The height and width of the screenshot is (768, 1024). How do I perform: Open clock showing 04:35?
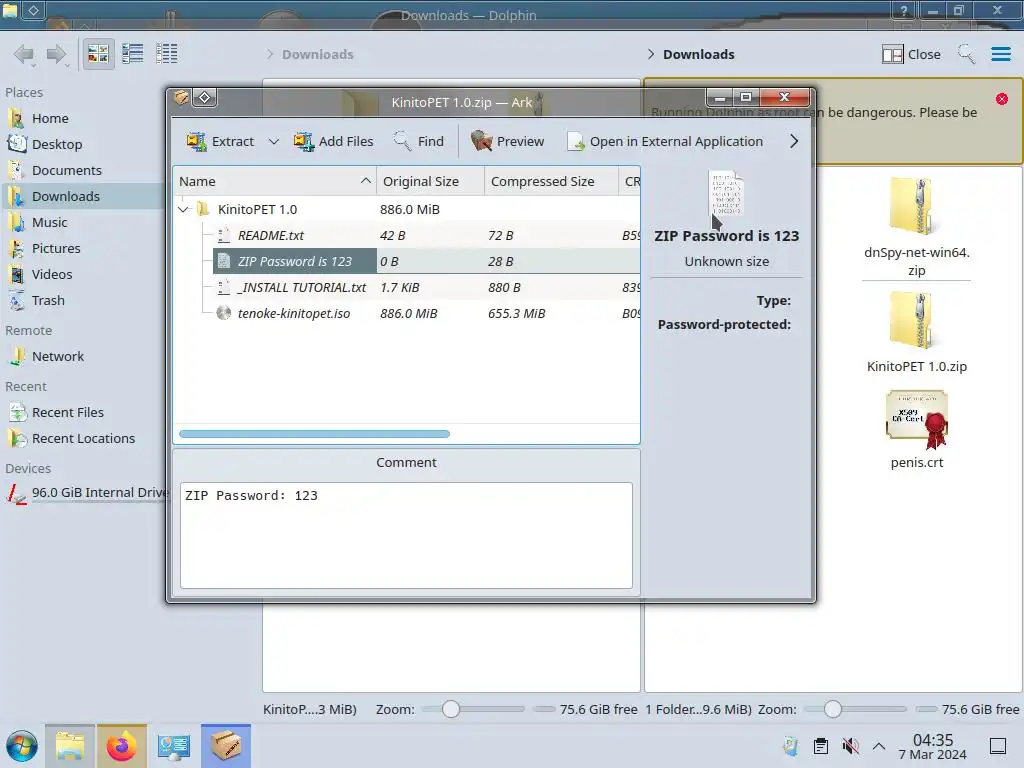(x=933, y=746)
